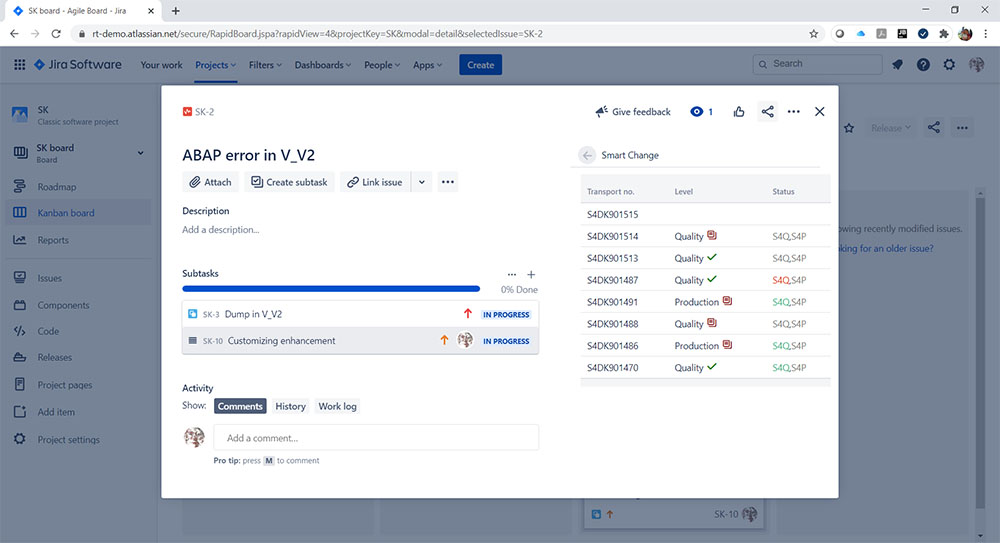Click the Jira Software logo
Image resolution: width=1000 pixels, height=543 pixels.
tap(78, 64)
